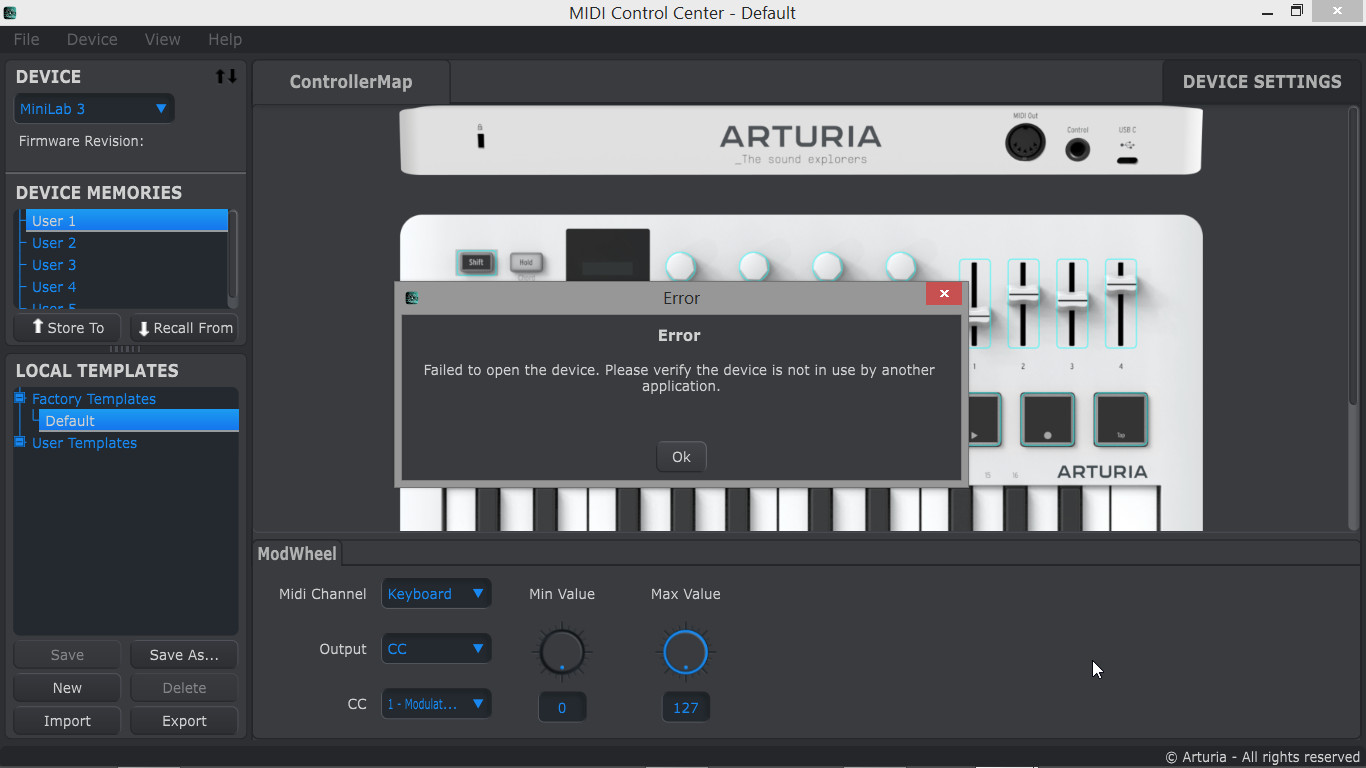Screen dimensions: 1366x768
Task: Collapse the User Templates tree node
Action: tap(19, 442)
